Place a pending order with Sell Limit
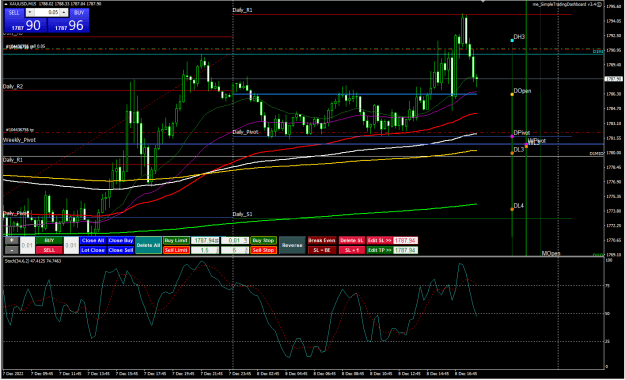This screenshot has width=625, height=380. coord(176,250)
